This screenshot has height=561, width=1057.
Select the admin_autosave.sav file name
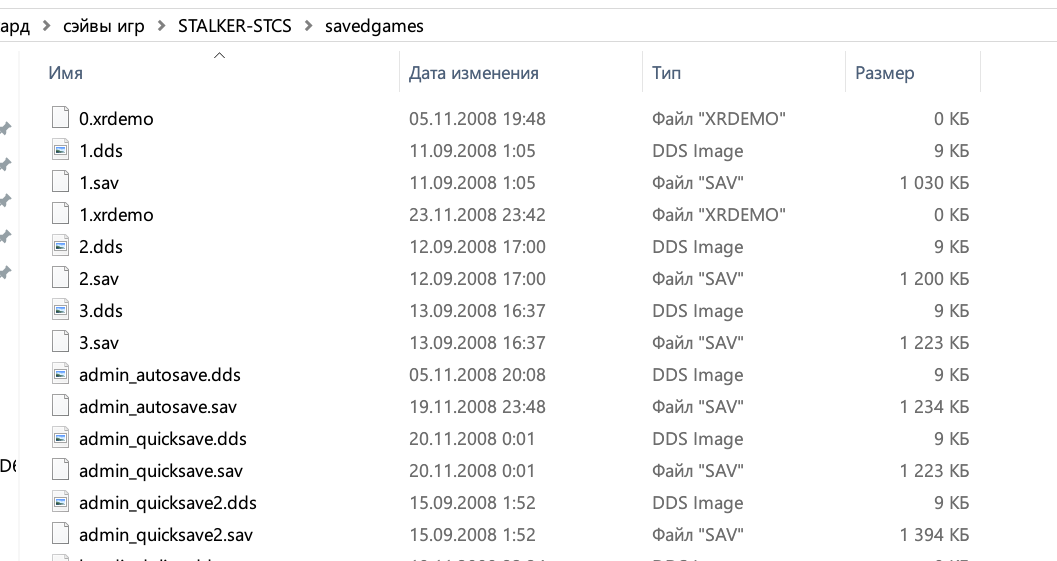158,407
